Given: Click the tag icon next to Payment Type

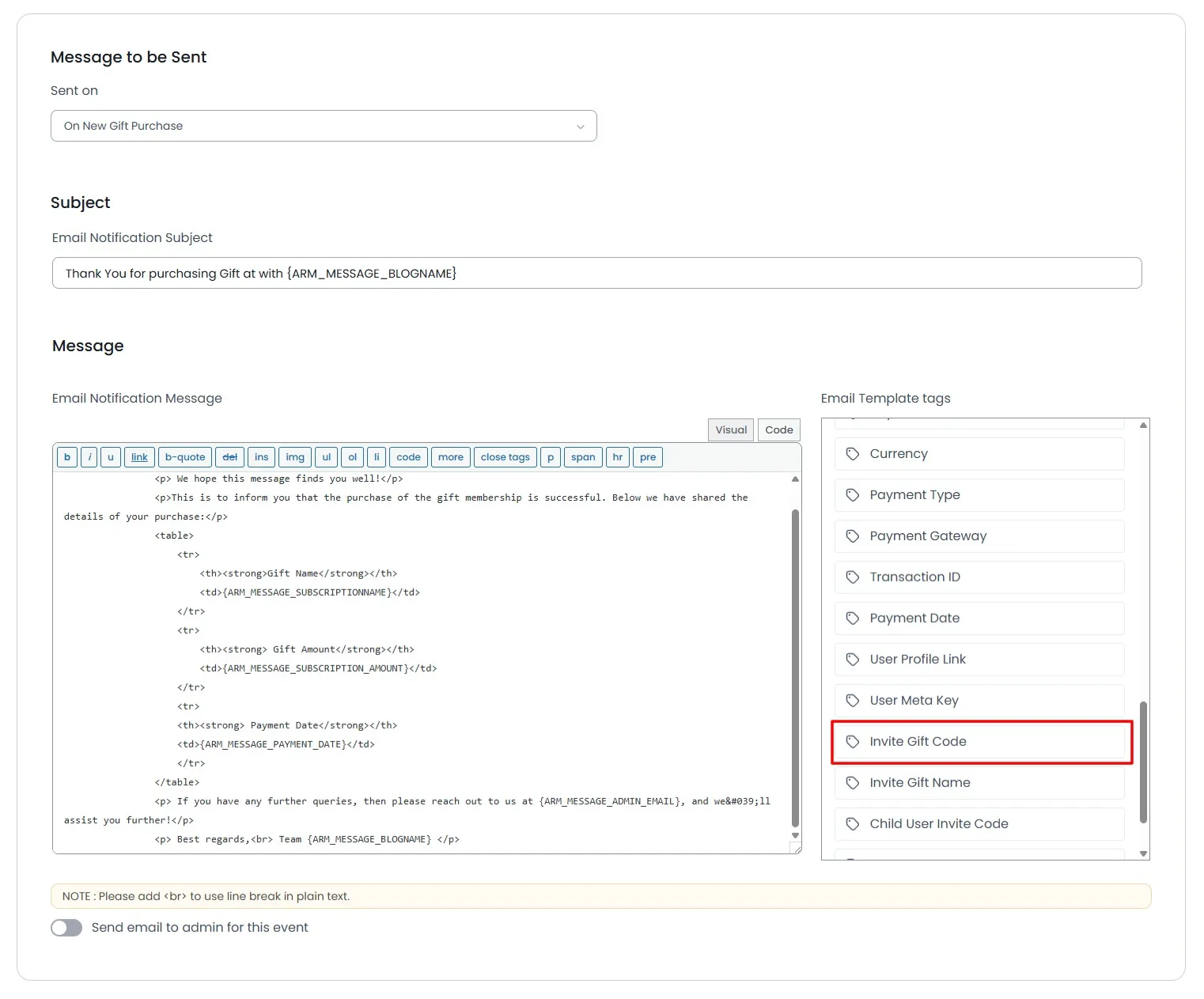Looking at the screenshot, I should point(852,495).
